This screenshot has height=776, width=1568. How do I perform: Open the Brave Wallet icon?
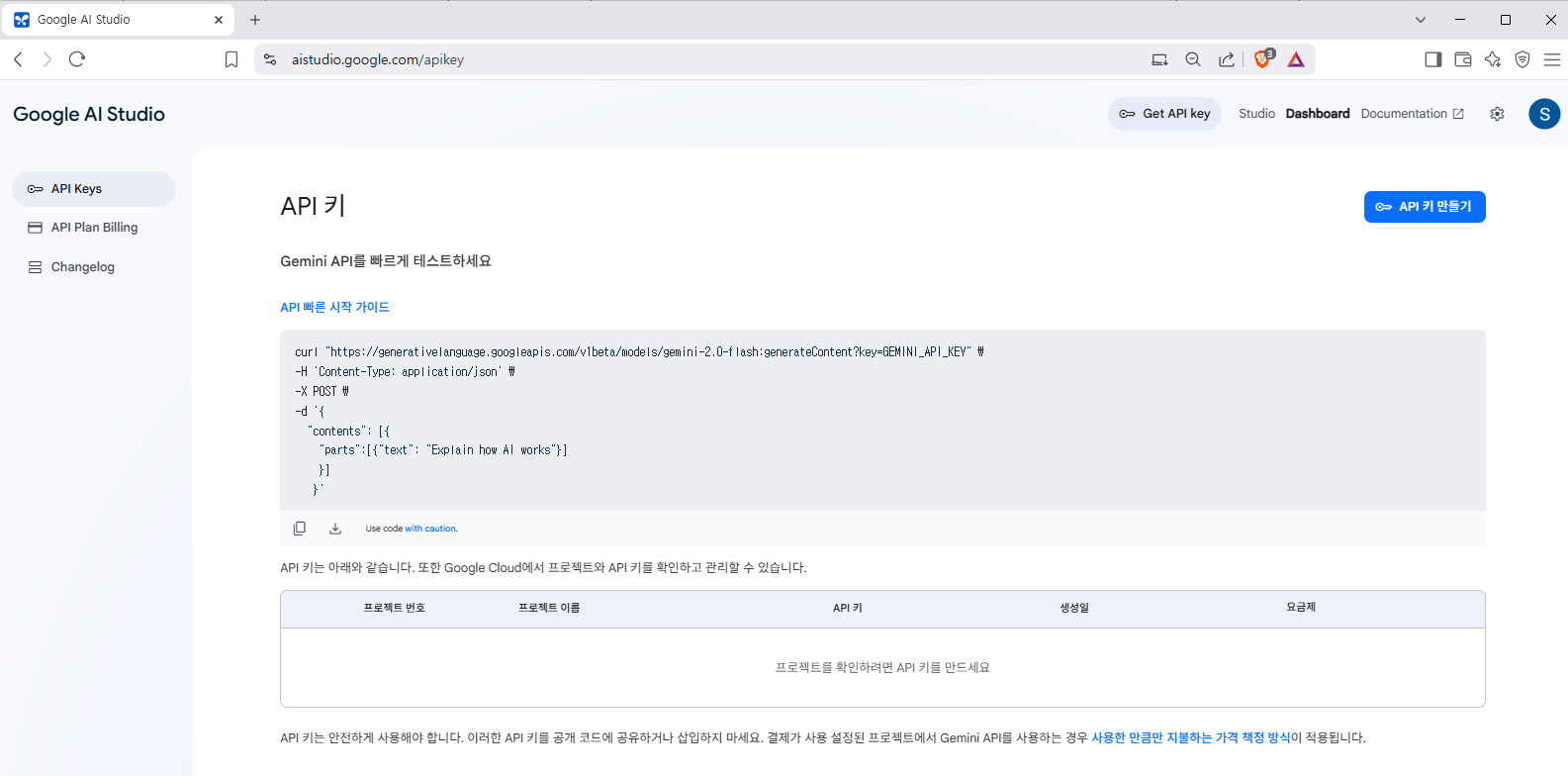click(x=1463, y=59)
